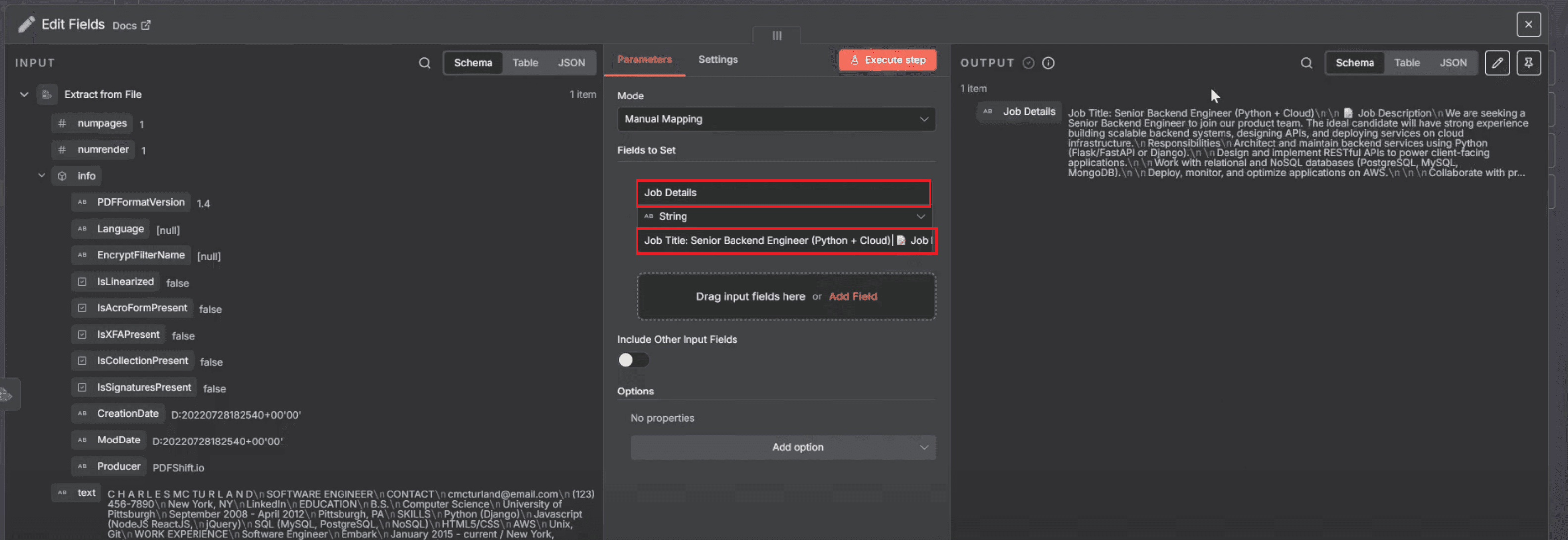This screenshot has height=540, width=1568.
Task: Select the Producer field
Action: 109,466
